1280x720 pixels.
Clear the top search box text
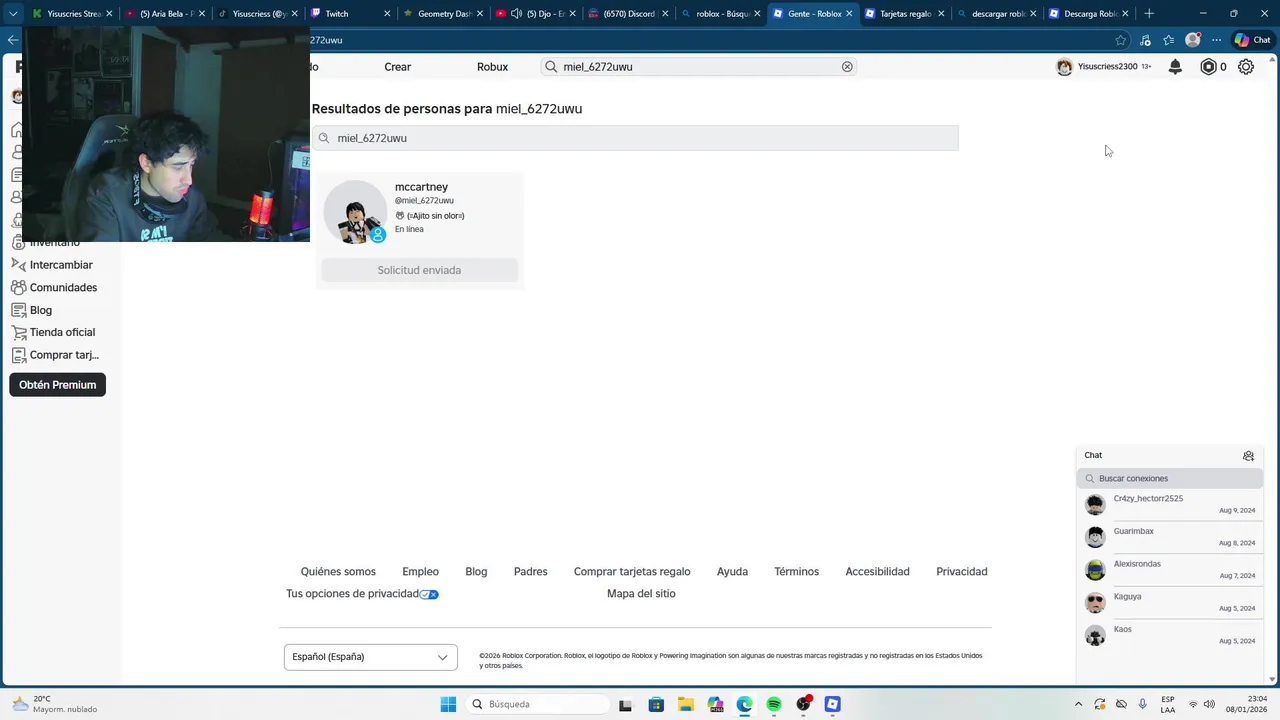pyautogui.click(x=847, y=67)
